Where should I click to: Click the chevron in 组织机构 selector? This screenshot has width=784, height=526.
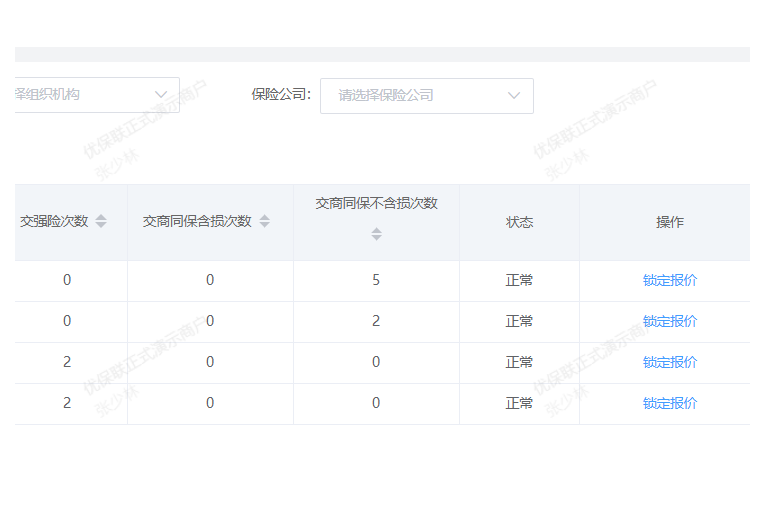click(x=161, y=94)
